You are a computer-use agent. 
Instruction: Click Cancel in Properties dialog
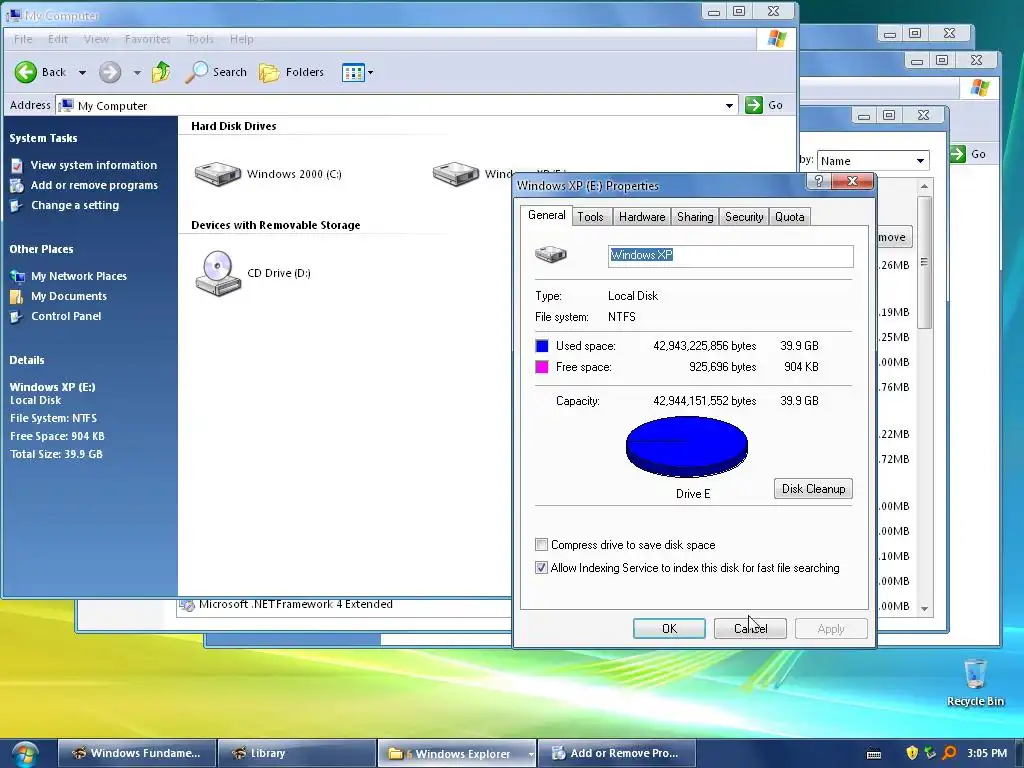(x=750, y=628)
